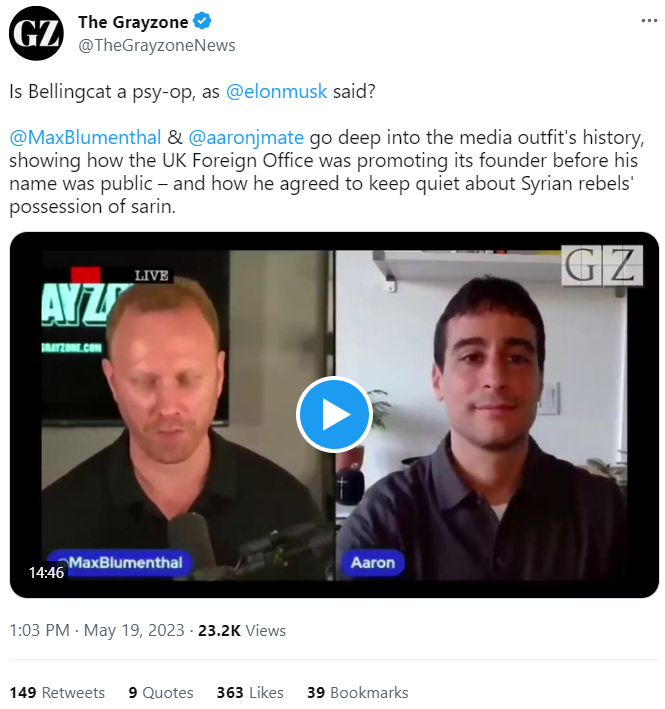This screenshot has height=709, width=665.
Task: Click the Aaron name tag in video
Action: [x=374, y=562]
